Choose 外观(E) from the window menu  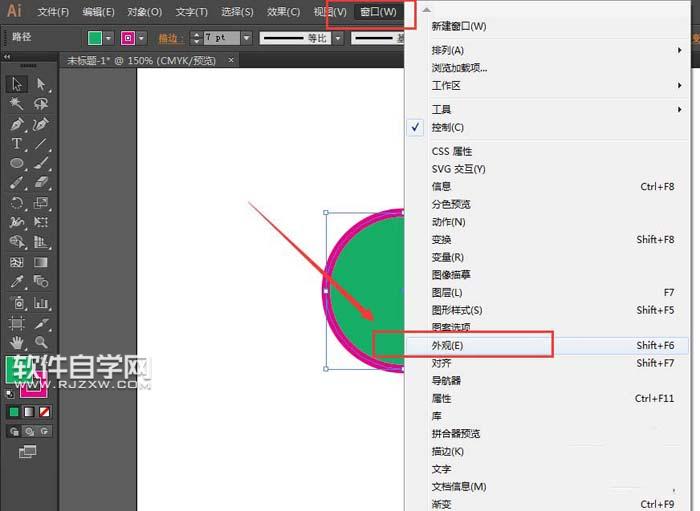547,345
